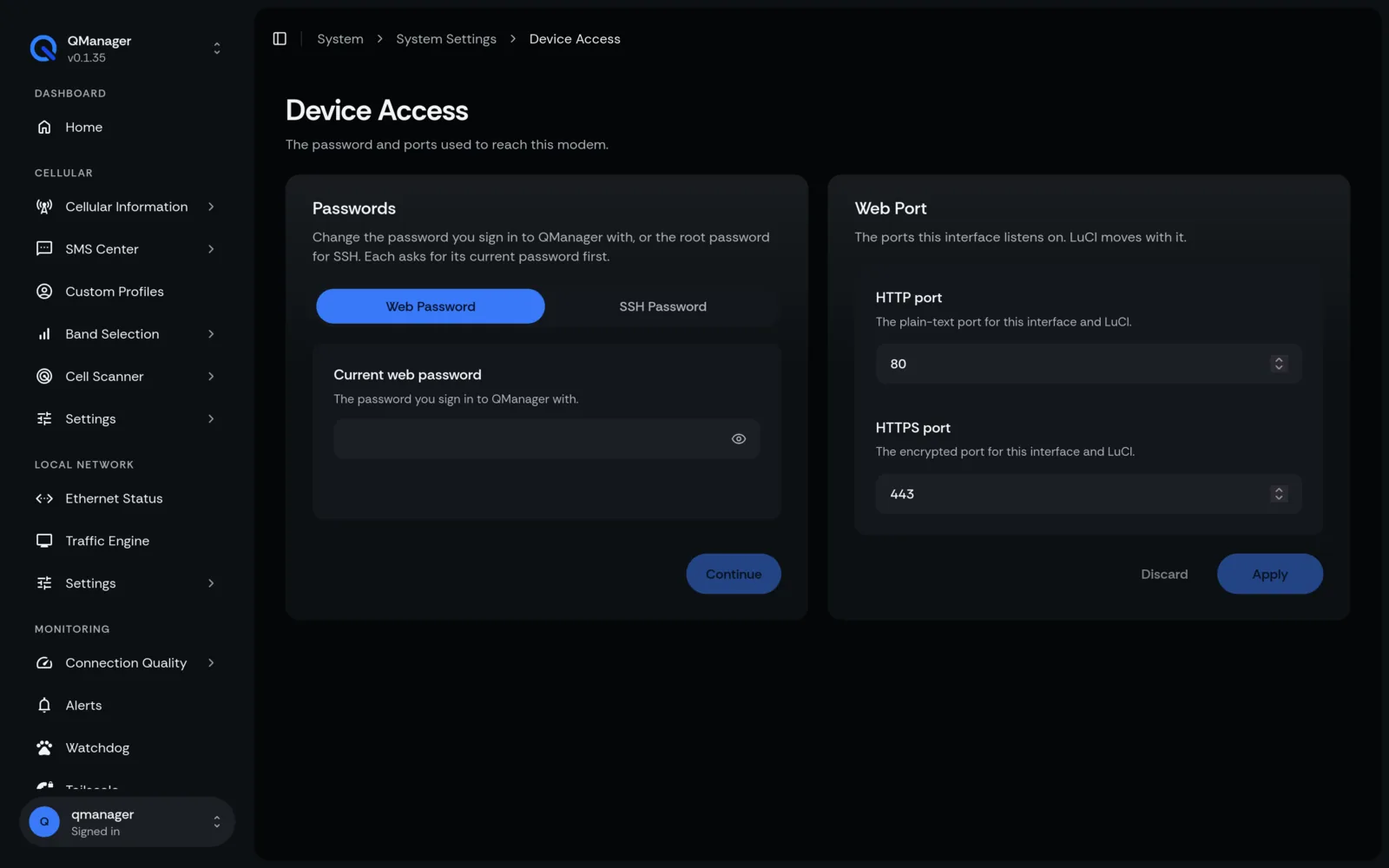Click the HTTP port stepper arrows
The width and height of the screenshot is (1389, 868).
pyautogui.click(x=1279, y=364)
